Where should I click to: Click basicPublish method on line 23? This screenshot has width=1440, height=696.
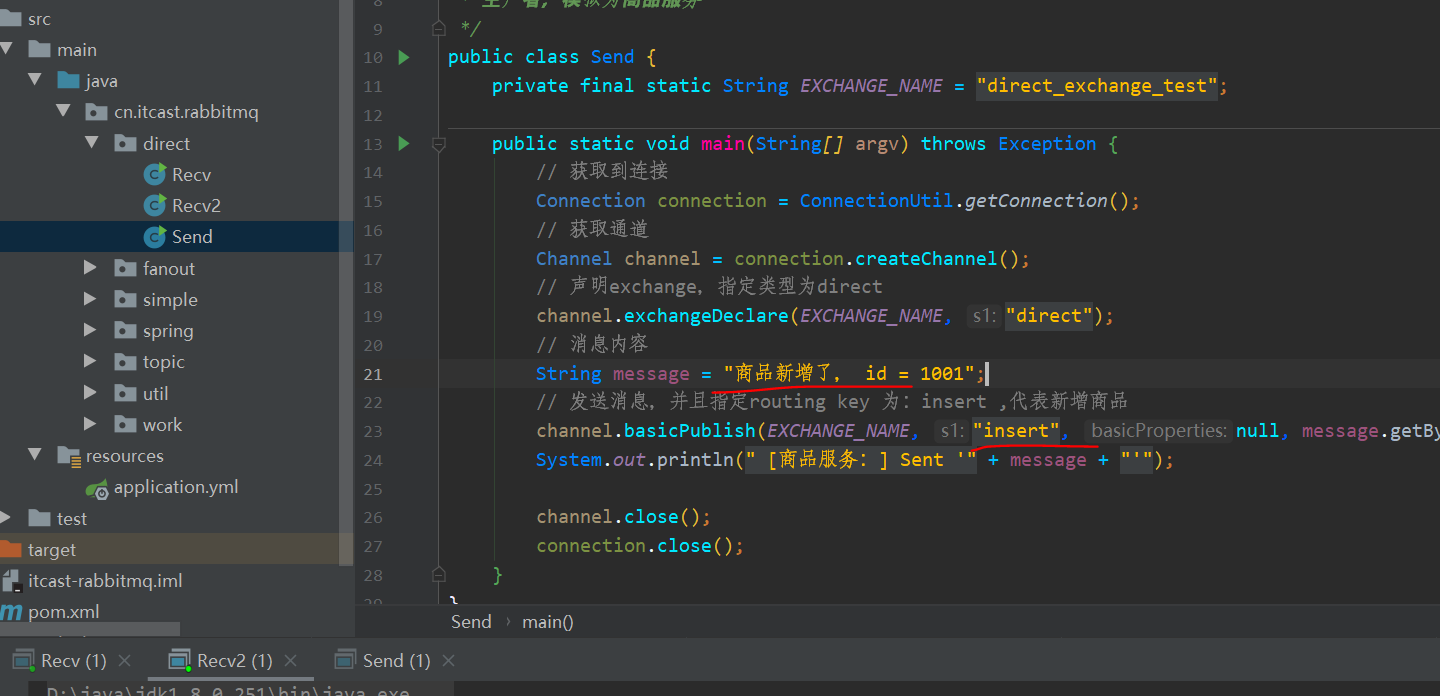[690, 431]
